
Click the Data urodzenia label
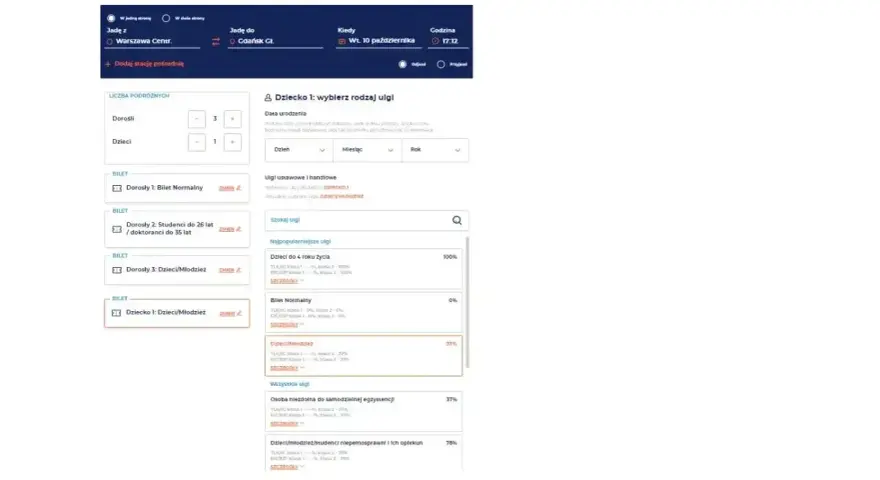pyautogui.click(x=286, y=114)
